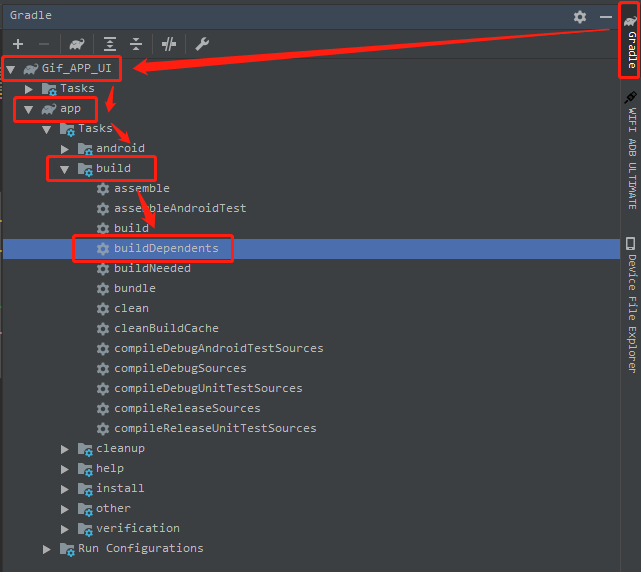Hide the Gradle tool window
This screenshot has width=641, height=572.
click(x=606, y=17)
